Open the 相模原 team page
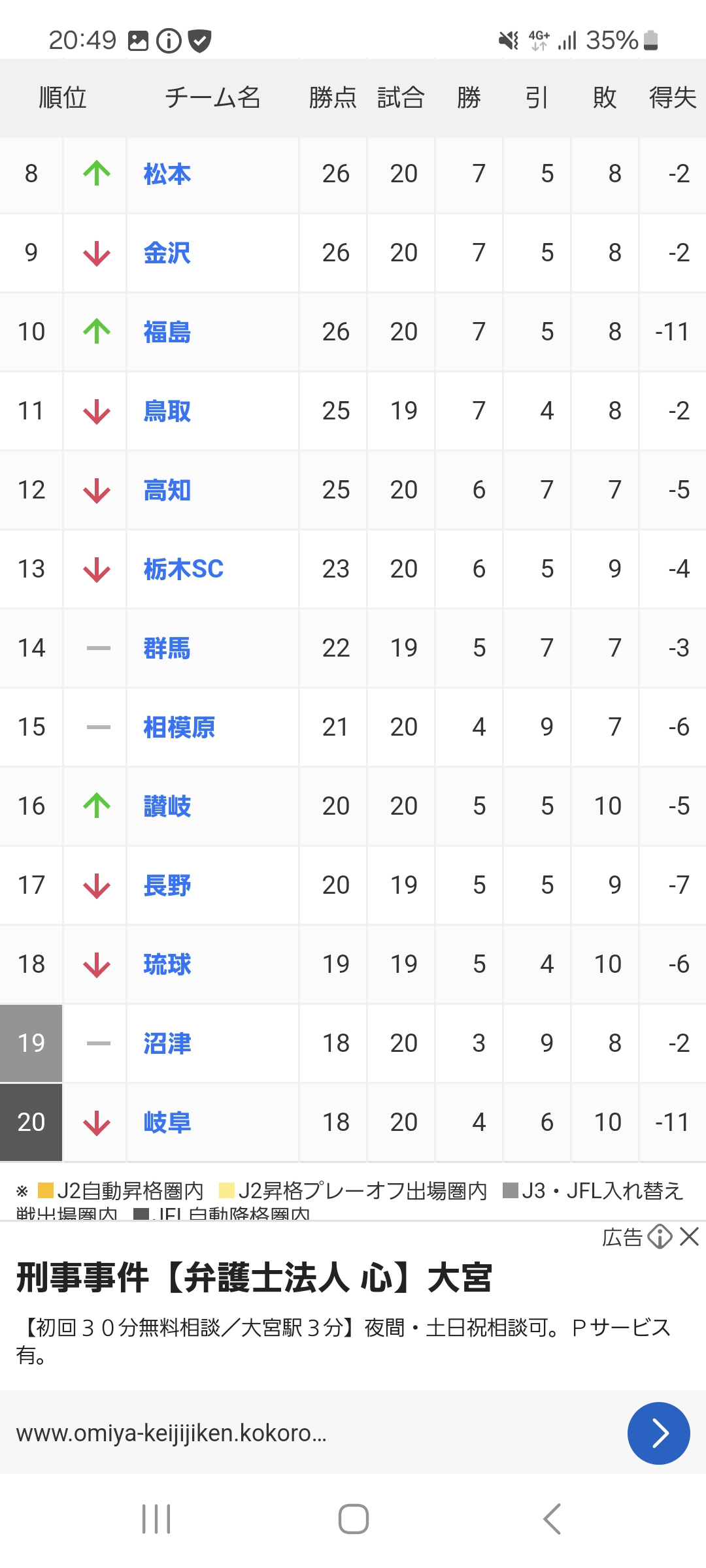The height and width of the screenshot is (1568, 706). (179, 727)
